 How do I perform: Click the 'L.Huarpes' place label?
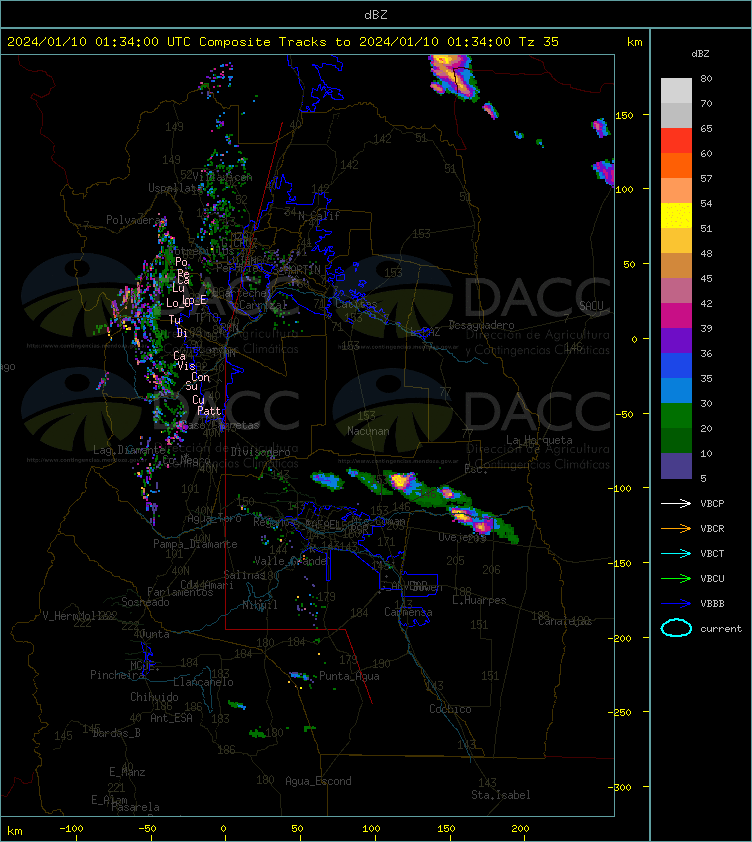[x=479, y=600]
